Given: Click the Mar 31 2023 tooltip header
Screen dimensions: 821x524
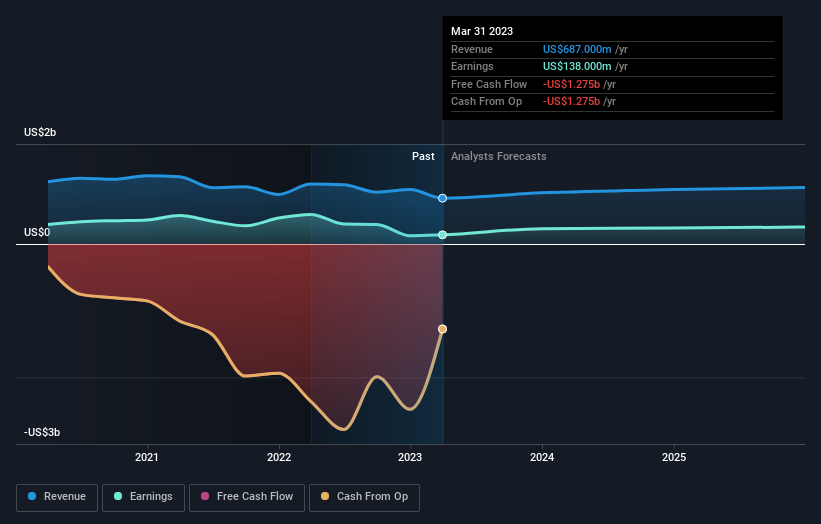Looking at the screenshot, I should (x=482, y=31).
